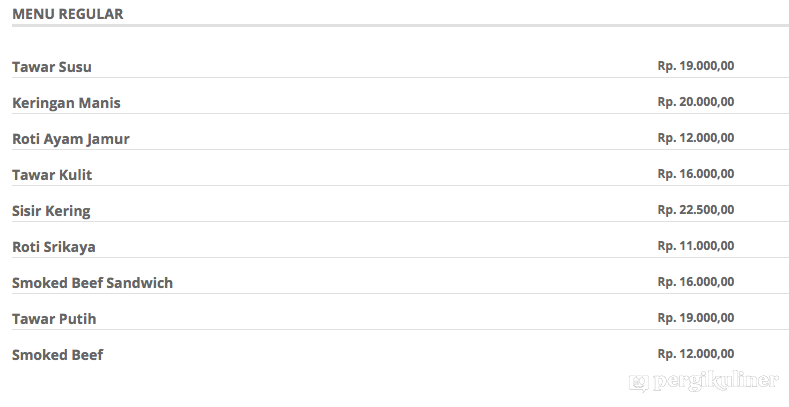Viewport: 789px width, 407px height.
Task: Click the Tawar Putih price Rp. 19.000,00
Action: pos(696,318)
